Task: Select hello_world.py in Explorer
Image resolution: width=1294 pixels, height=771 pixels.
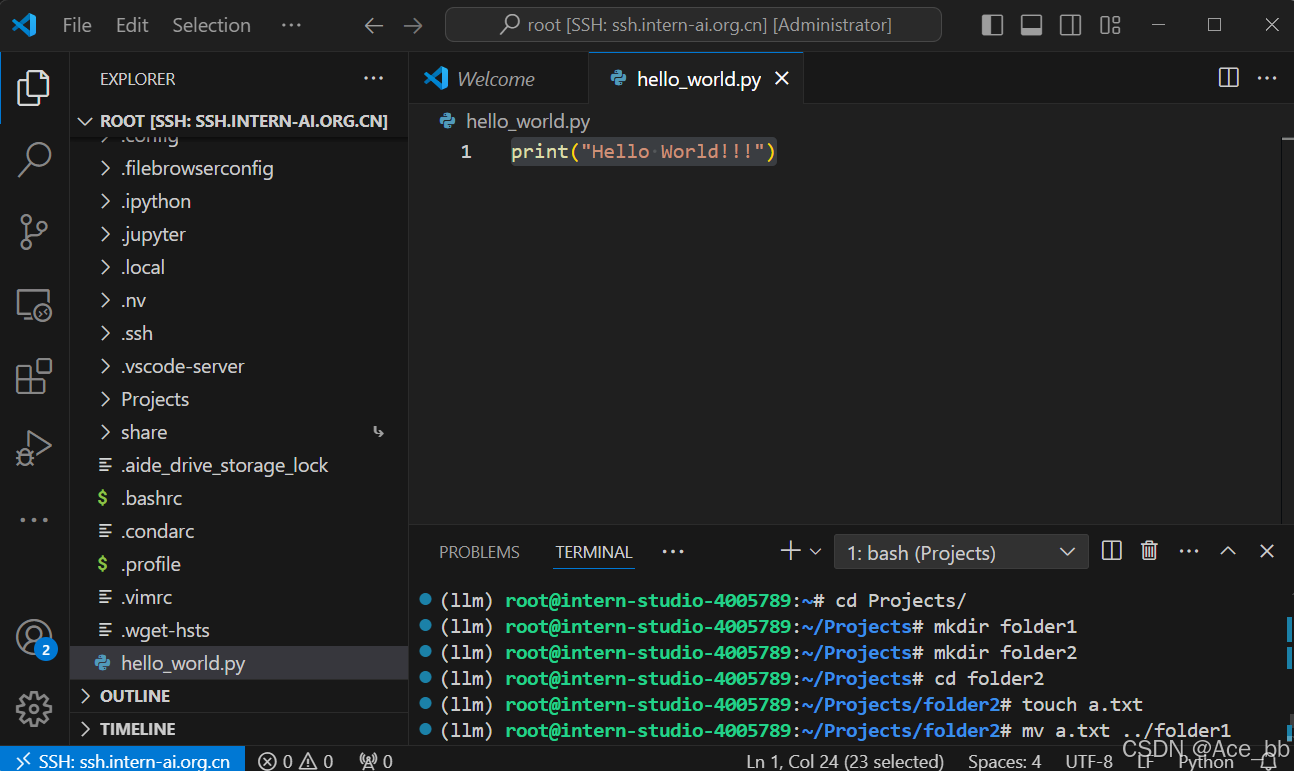Action: coord(239,663)
